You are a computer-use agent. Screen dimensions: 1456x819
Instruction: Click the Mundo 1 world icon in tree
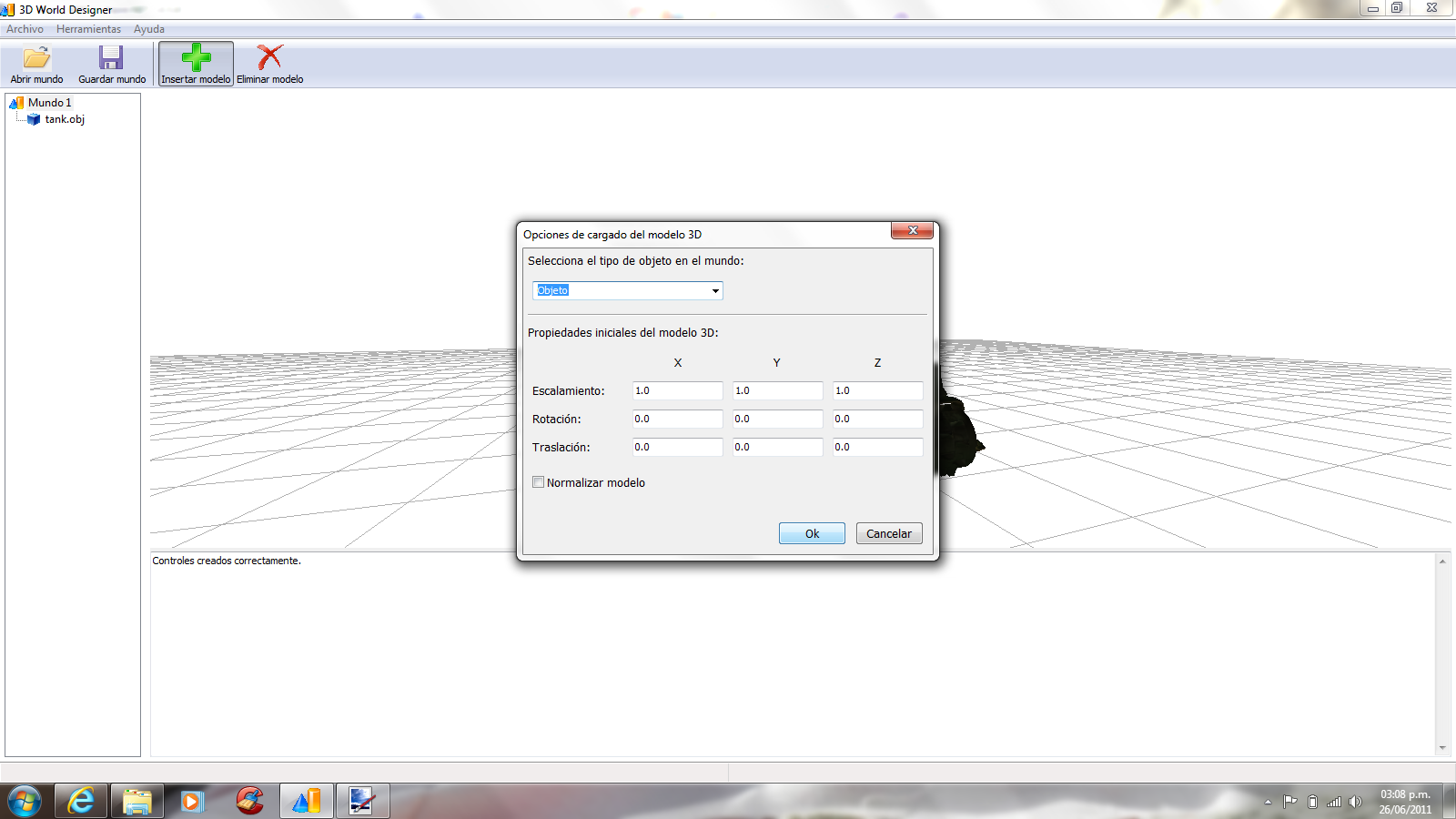click(x=16, y=103)
